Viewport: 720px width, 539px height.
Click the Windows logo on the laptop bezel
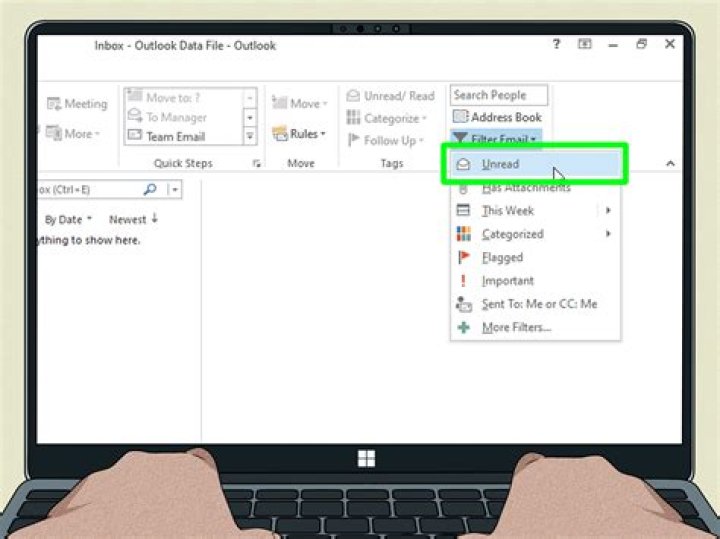[366, 458]
